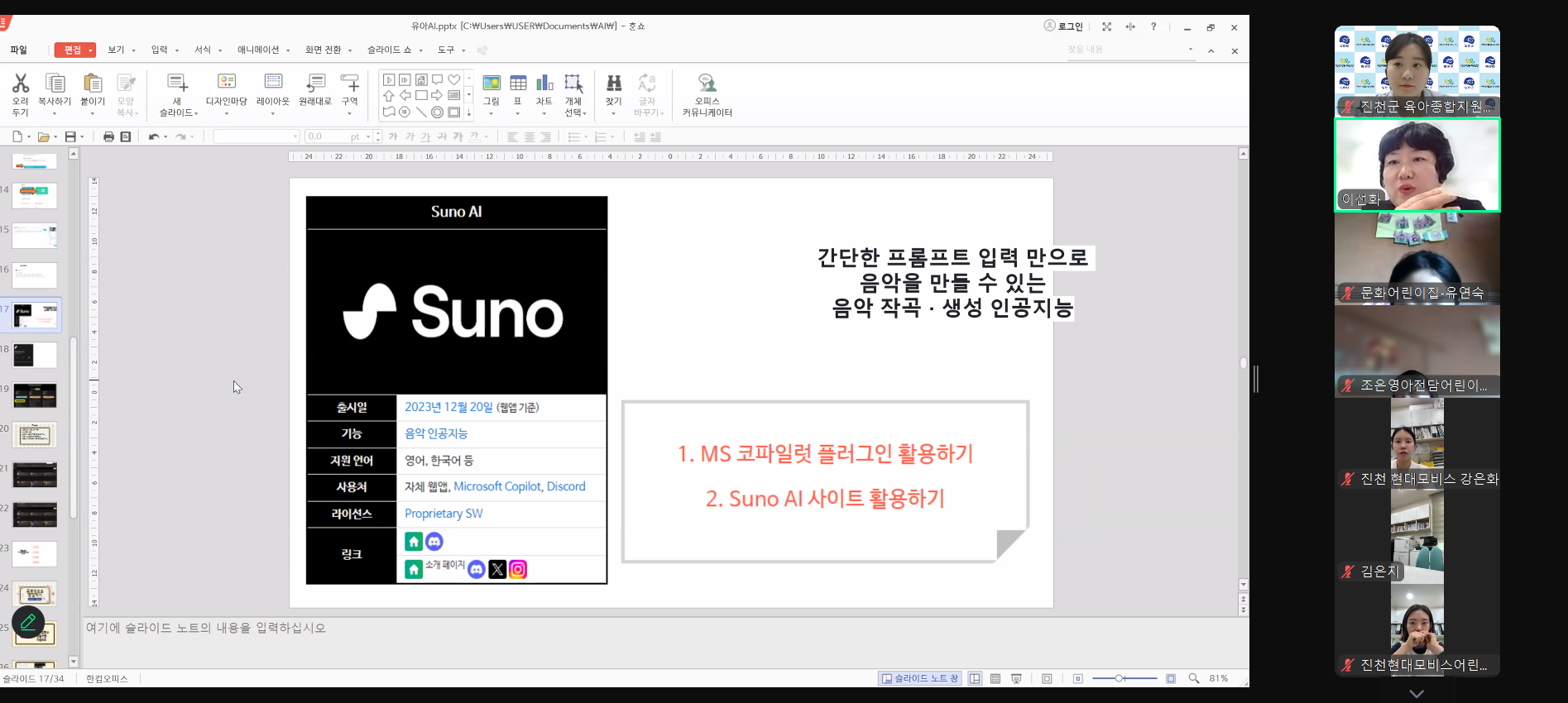
Task: Click the slide panel vertical scrollbar
Action: coord(74,428)
